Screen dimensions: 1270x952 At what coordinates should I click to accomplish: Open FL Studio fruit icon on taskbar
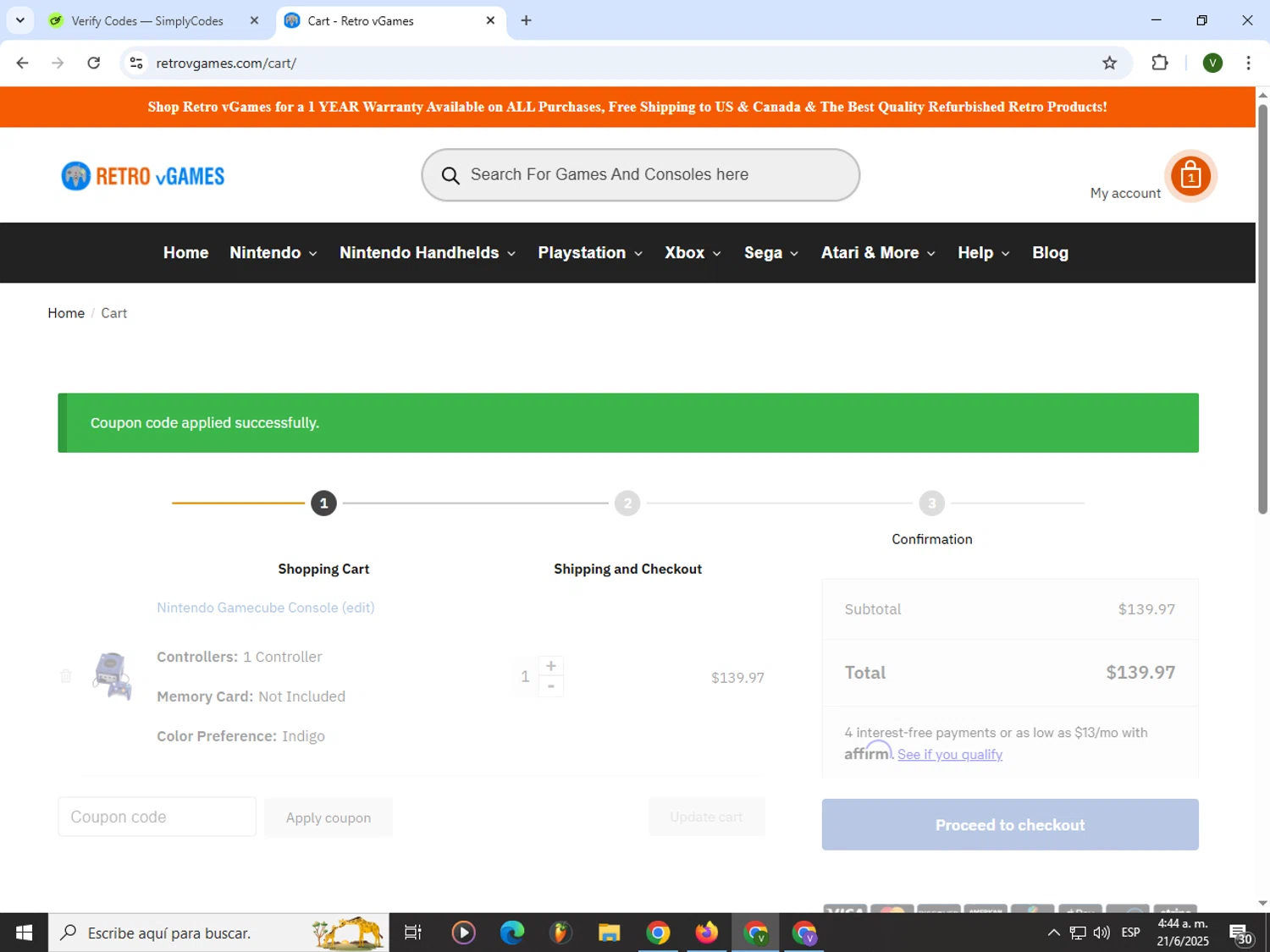560,933
